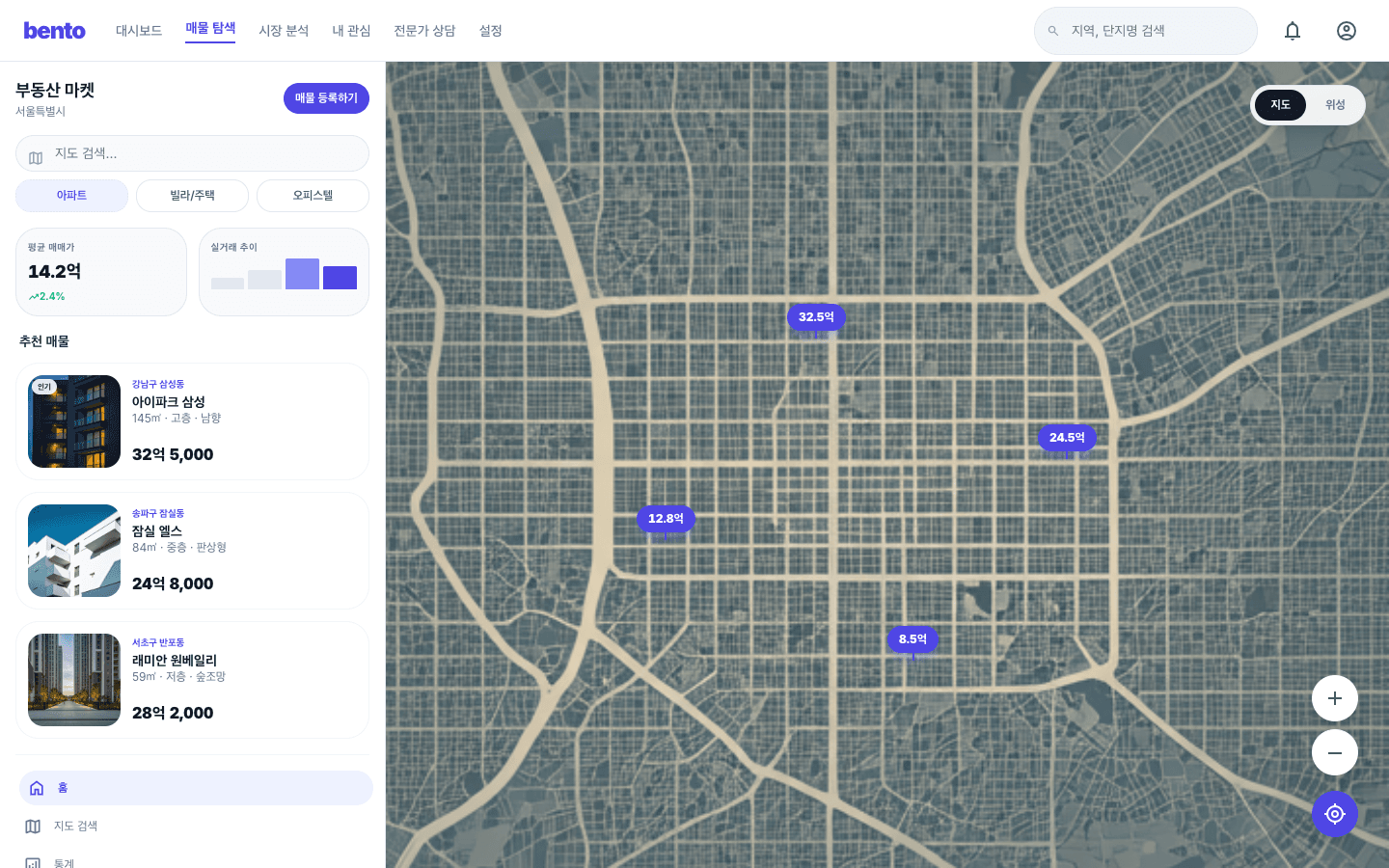This screenshot has height=868, width=1389.
Task: Click the 지역, 단지명 검색 search field
Action: tap(1157, 31)
